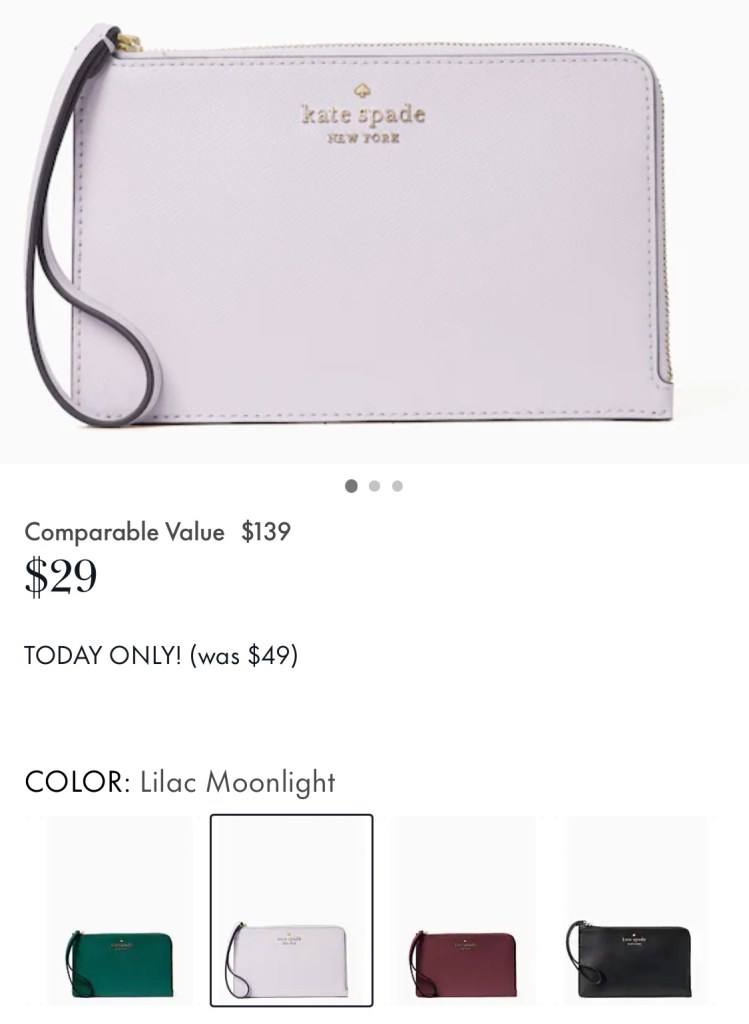749x1024 pixels.
Task: Click the COLOR label heading
Action: click(x=78, y=782)
